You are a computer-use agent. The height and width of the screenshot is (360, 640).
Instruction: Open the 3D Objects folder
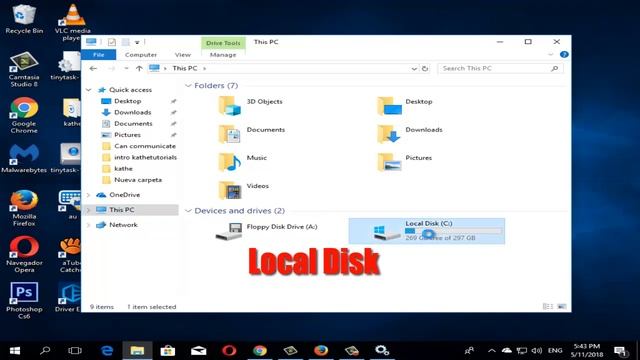point(250,105)
